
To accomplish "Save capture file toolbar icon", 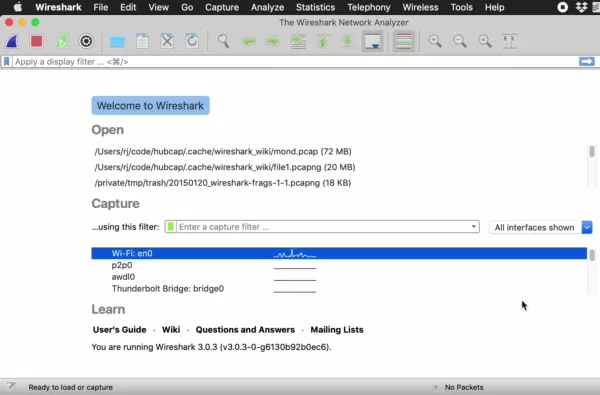I will point(142,41).
